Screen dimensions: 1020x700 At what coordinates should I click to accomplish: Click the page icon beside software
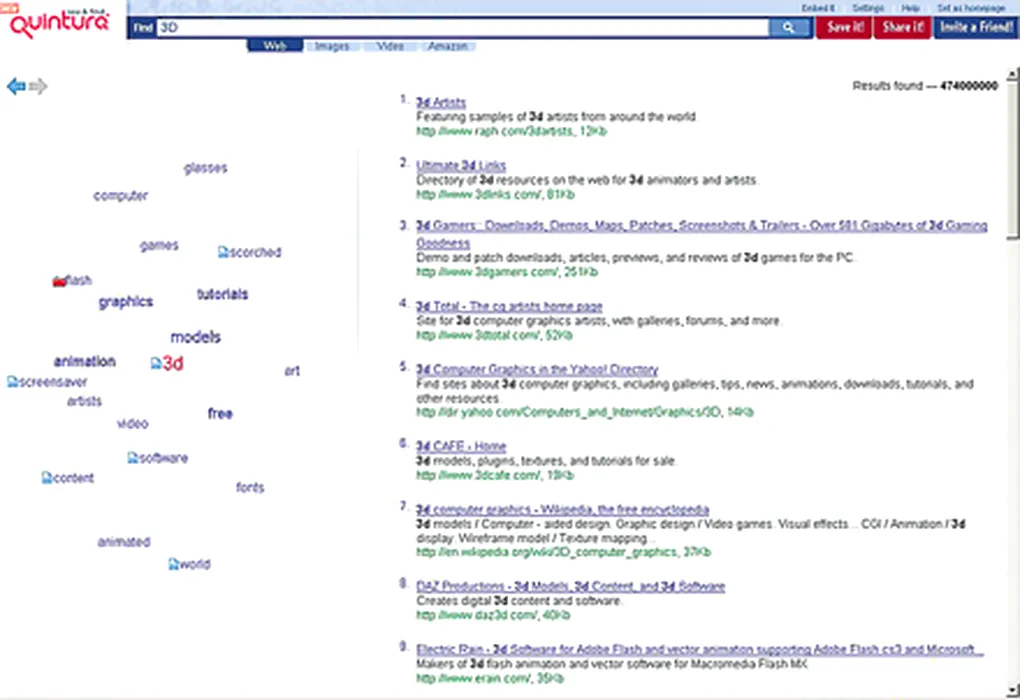pos(133,458)
